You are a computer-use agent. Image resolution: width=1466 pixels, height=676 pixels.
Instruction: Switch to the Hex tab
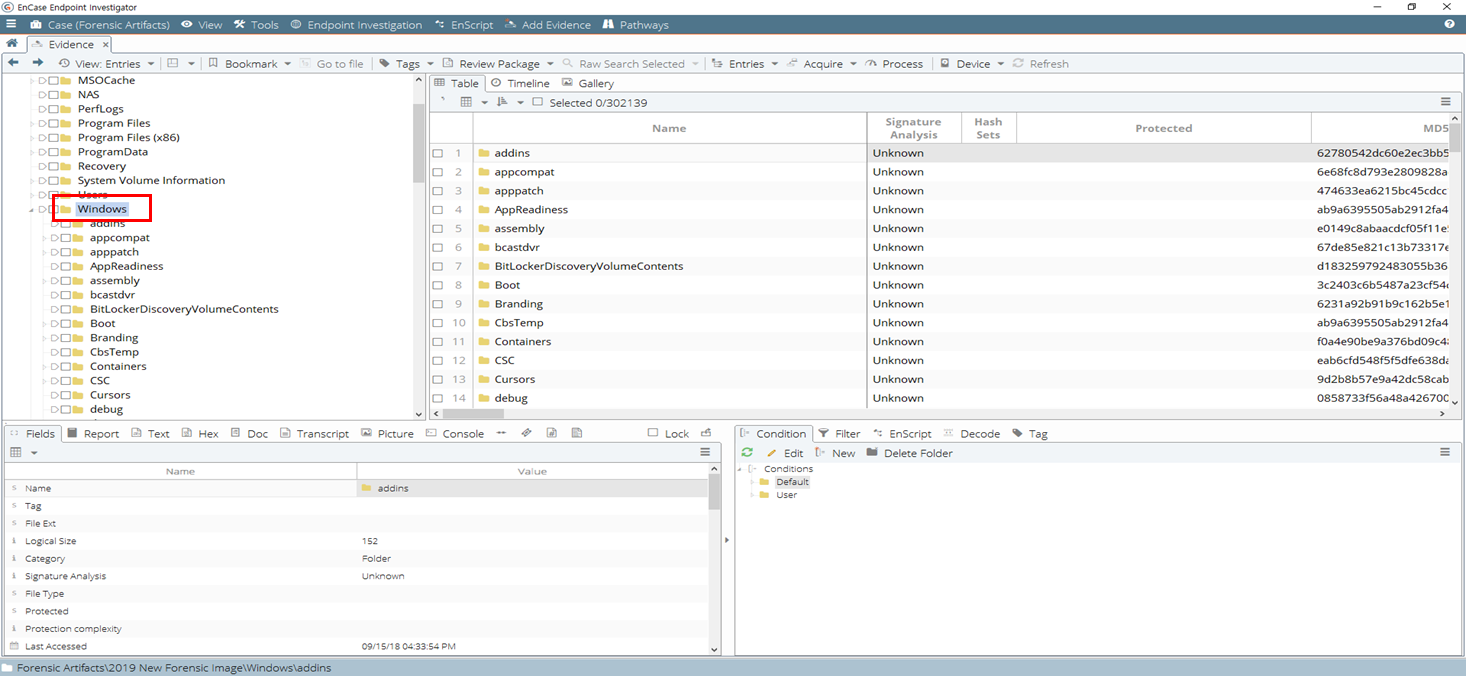(200, 433)
